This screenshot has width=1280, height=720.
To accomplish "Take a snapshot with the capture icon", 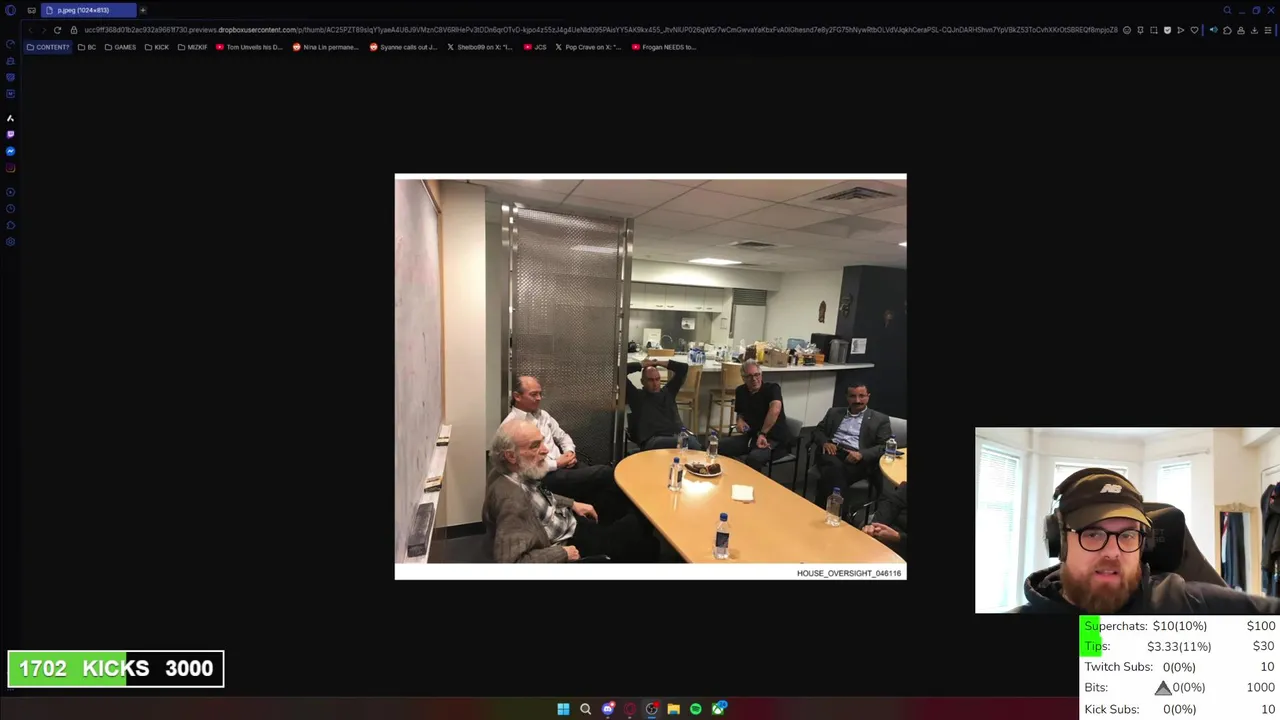I will (x=1154, y=30).
